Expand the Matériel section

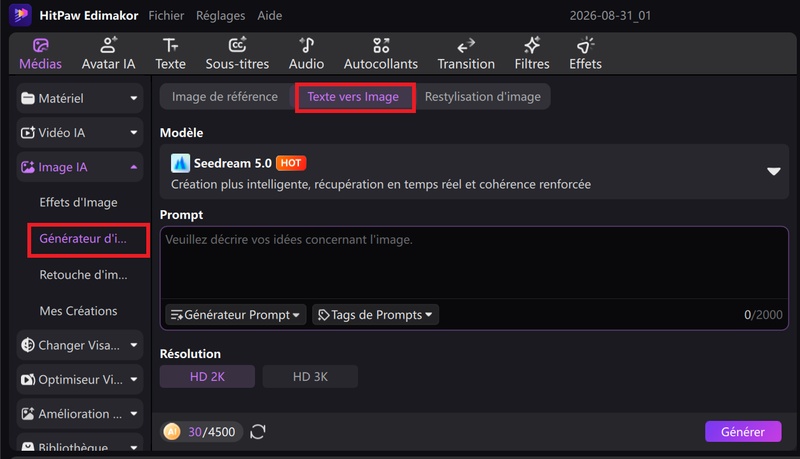coord(134,98)
